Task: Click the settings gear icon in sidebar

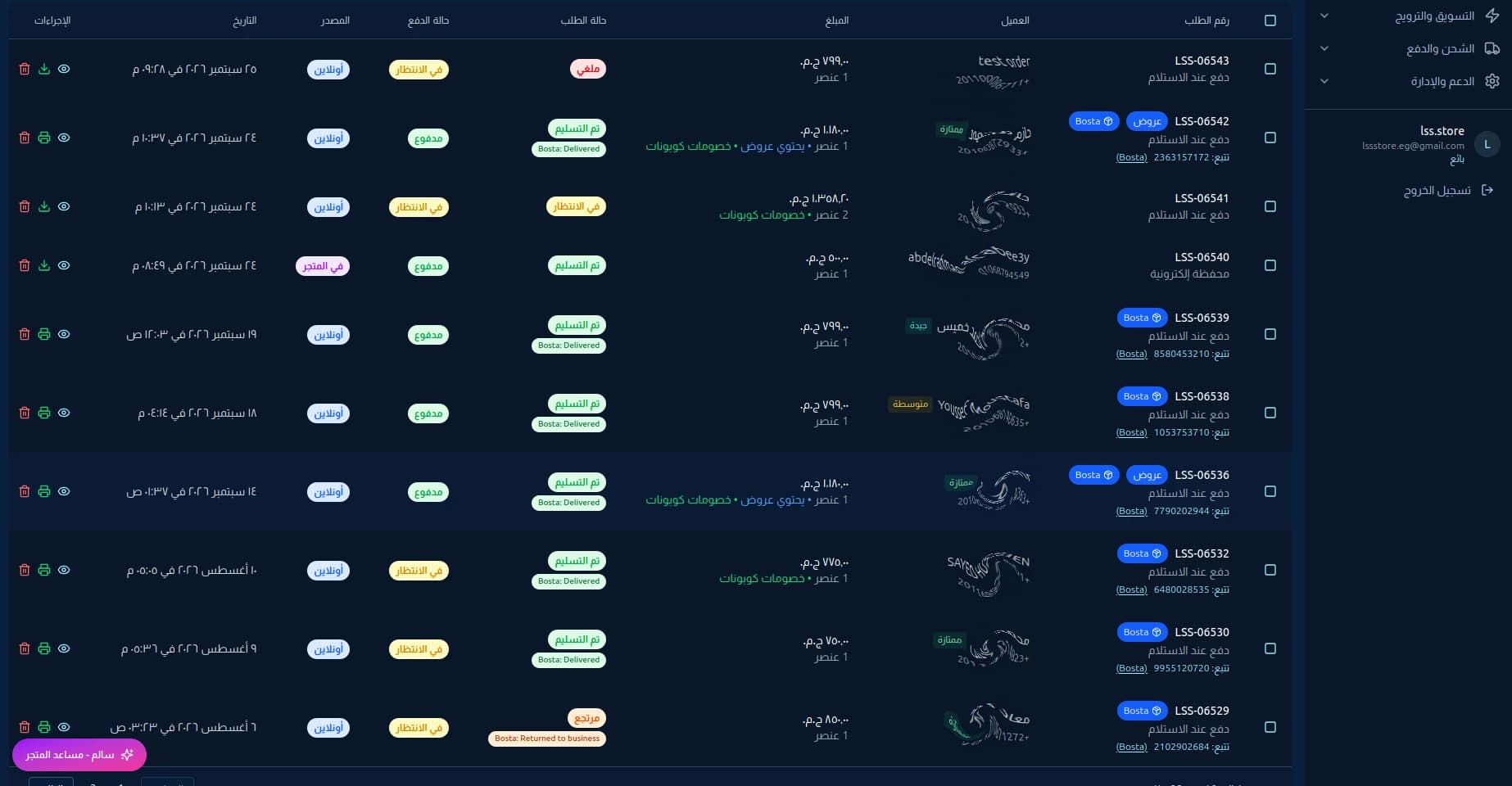Action: click(x=1492, y=81)
